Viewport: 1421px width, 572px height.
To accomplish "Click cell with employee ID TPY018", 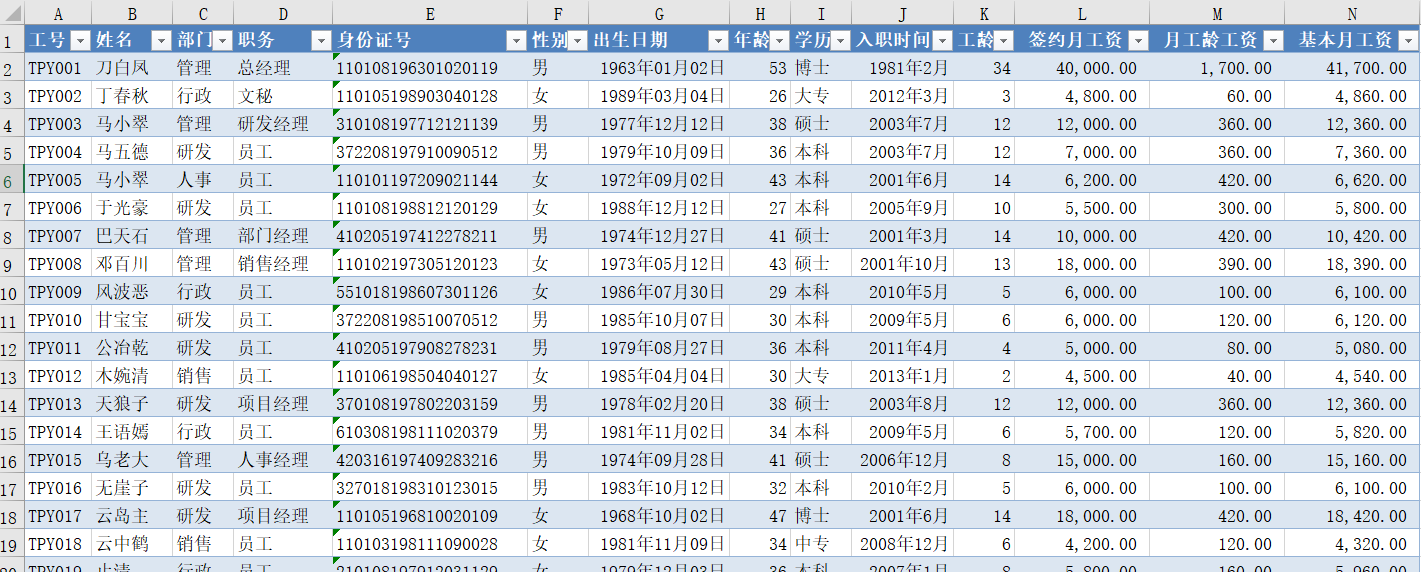I will (57, 545).
